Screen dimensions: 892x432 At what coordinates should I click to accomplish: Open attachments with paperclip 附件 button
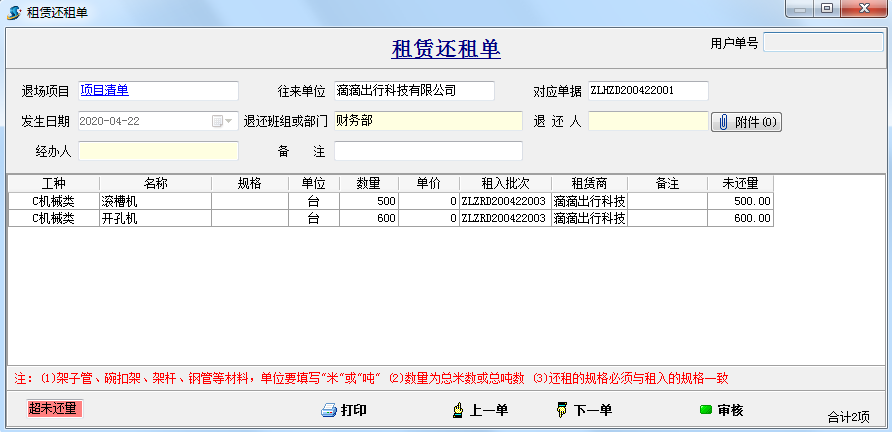coord(746,122)
